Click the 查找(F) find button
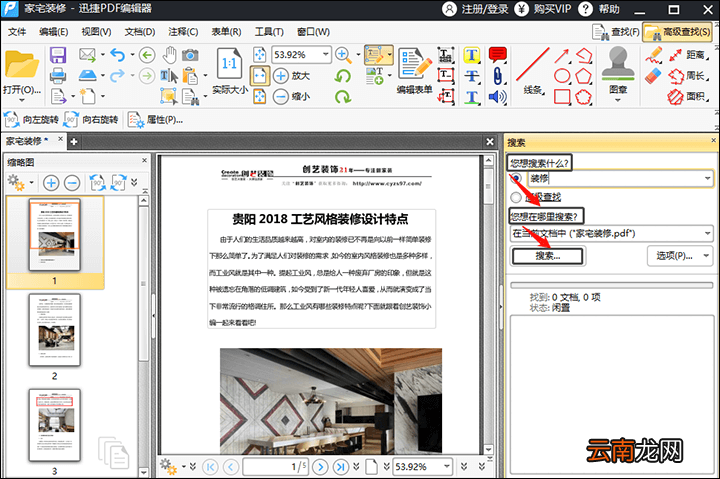This screenshot has height=479, width=720. (x=616, y=32)
